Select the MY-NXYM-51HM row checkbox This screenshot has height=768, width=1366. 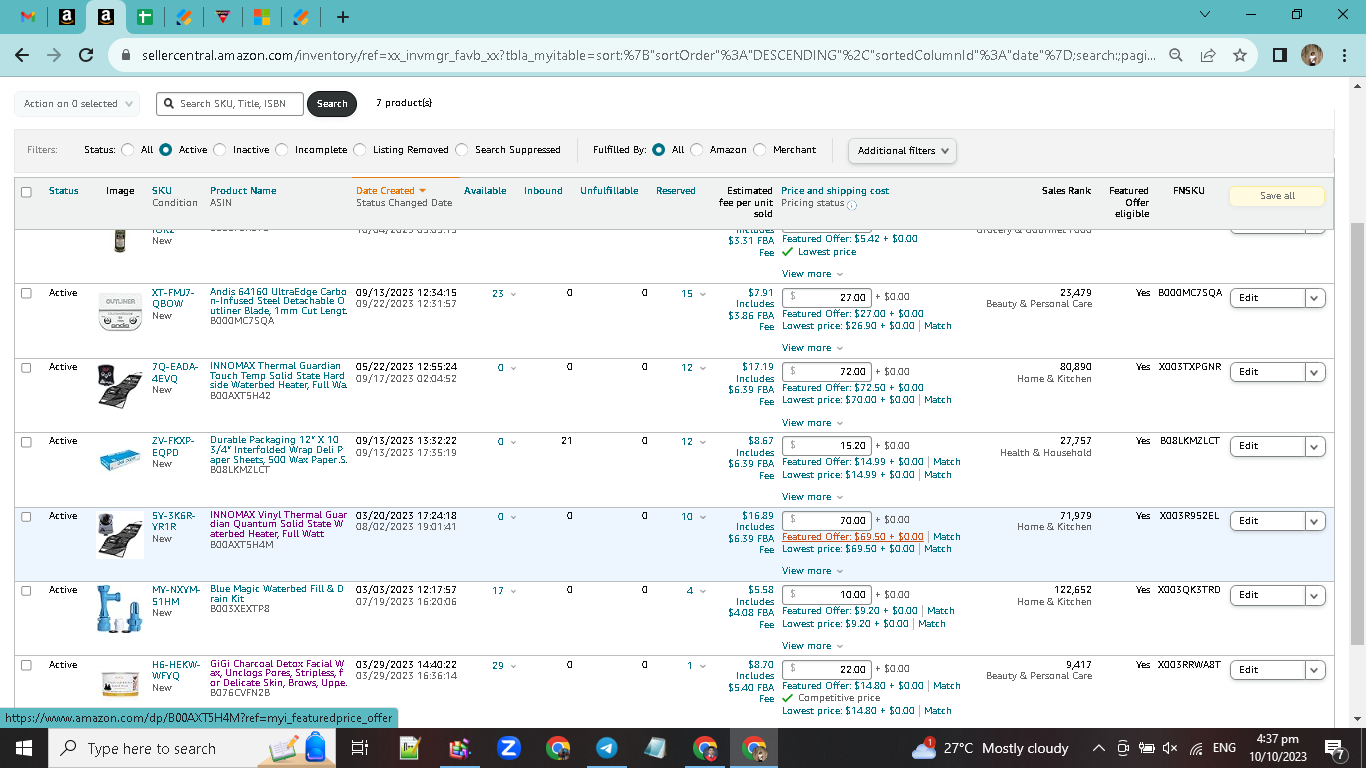pyautogui.click(x=26, y=591)
